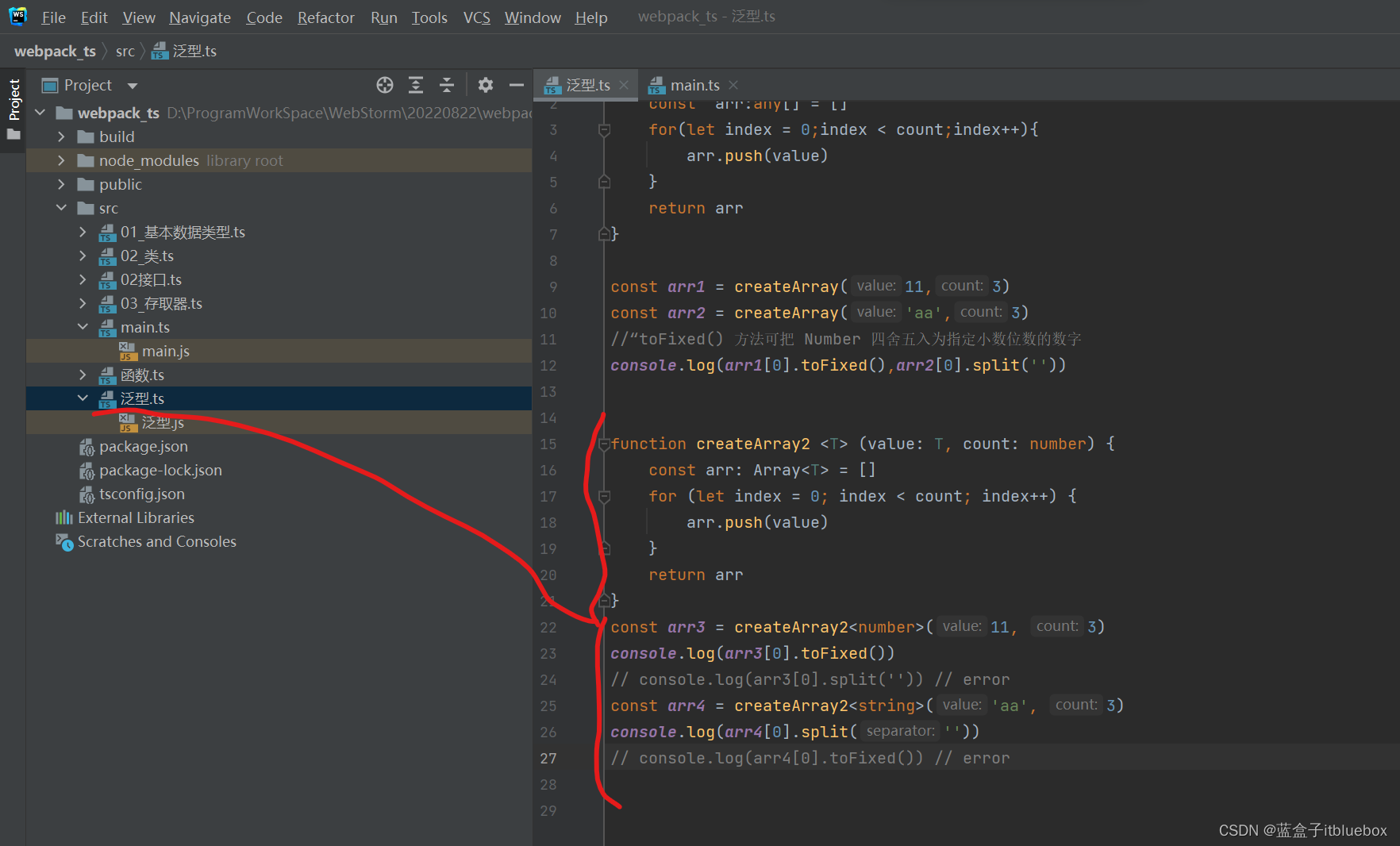Click fold end marker at line 7
This screenshot has width=1400, height=846.
click(604, 234)
